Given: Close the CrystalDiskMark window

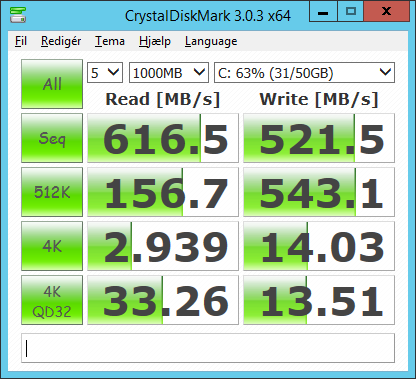Looking at the screenshot, I should click(386, 12).
